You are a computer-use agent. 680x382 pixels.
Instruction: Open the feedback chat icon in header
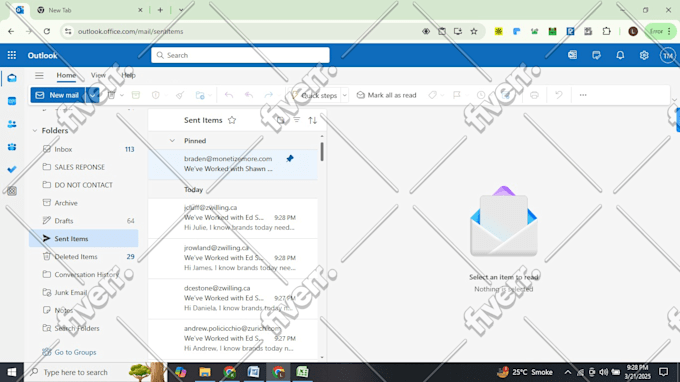pos(596,55)
